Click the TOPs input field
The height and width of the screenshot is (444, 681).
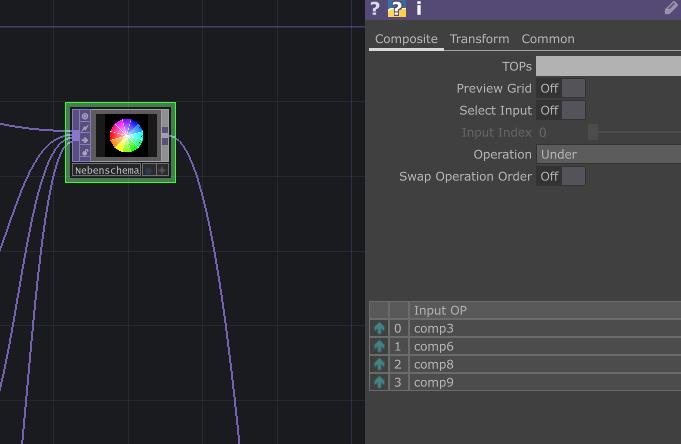[x=608, y=66]
